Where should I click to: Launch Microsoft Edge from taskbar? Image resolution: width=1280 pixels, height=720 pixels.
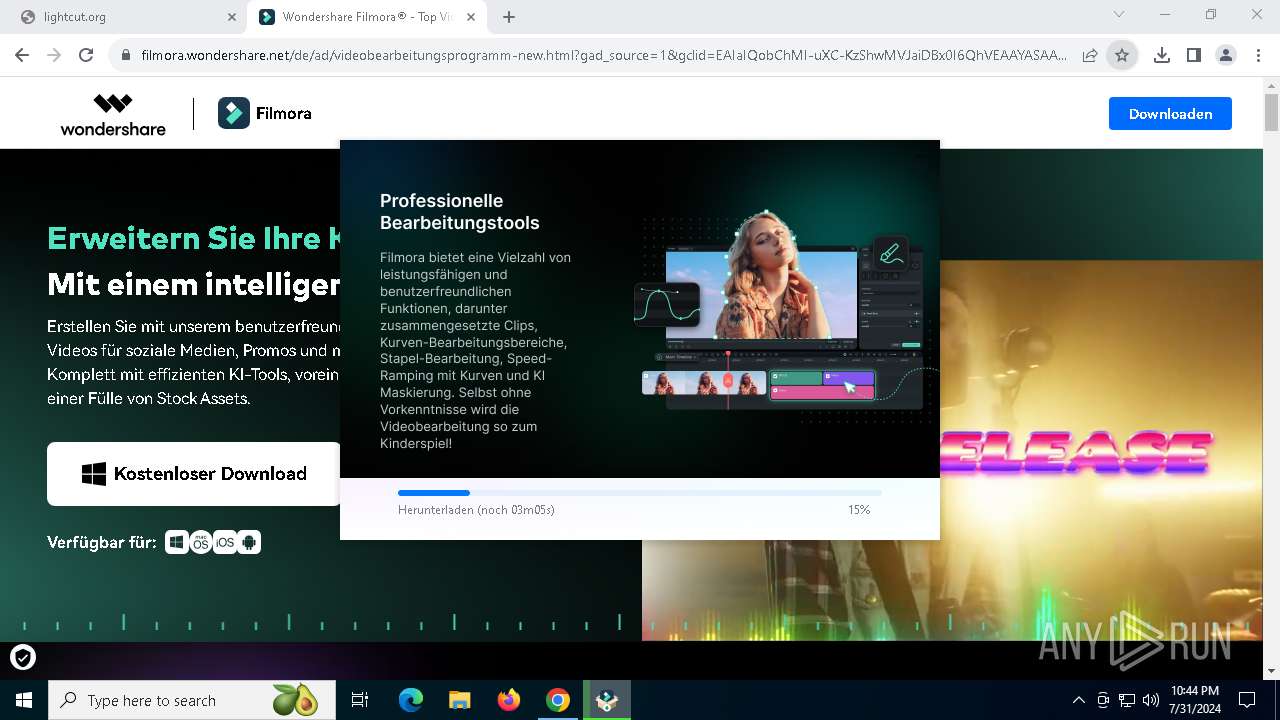tap(411, 700)
